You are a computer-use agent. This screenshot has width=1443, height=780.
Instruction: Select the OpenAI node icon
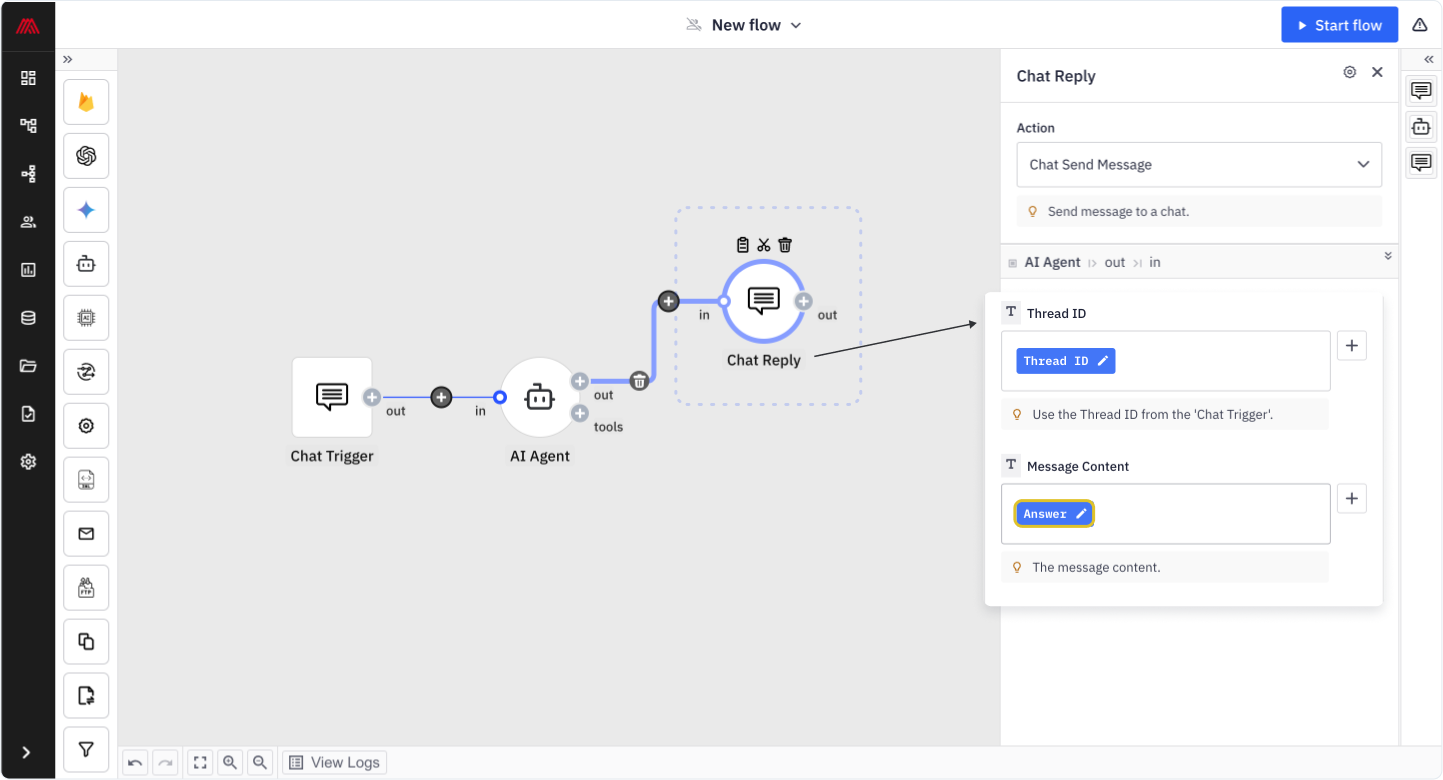[86, 156]
